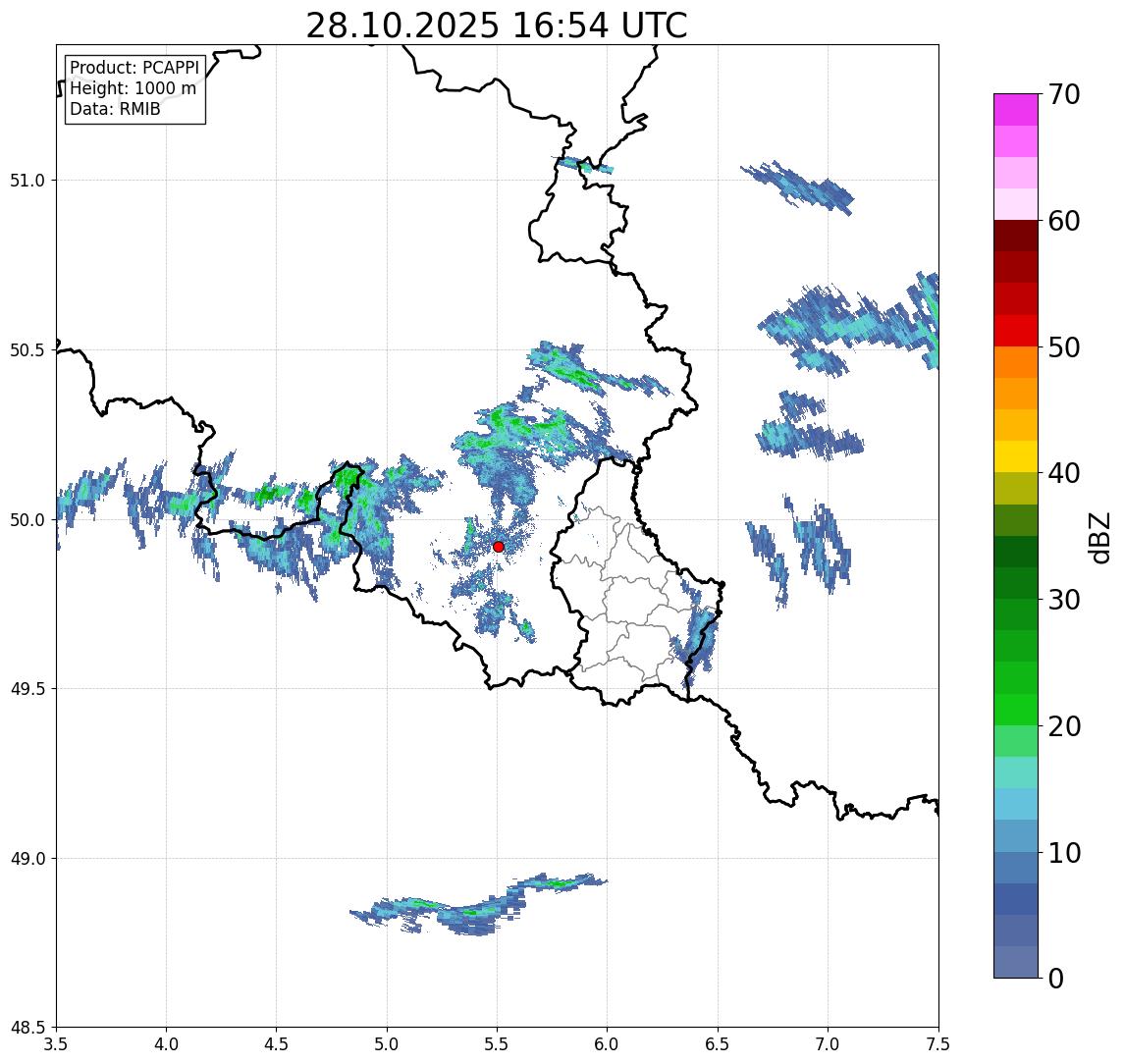
Task: Click the longitude axis label '6.0'
Action: [608, 1044]
